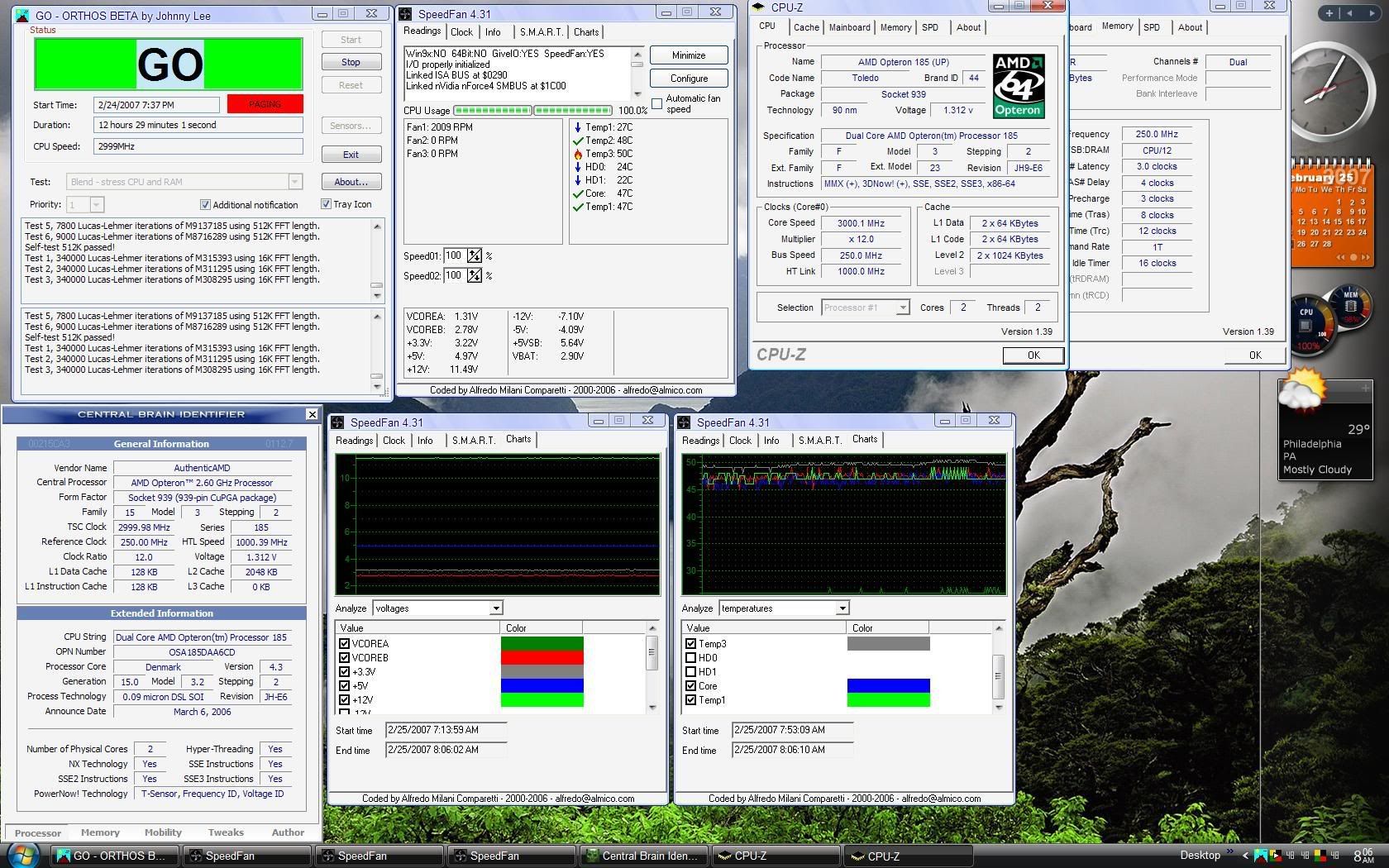Uncheck +3.3V chart checkbox
Viewport: 1389px width, 868px height.
pos(344,672)
